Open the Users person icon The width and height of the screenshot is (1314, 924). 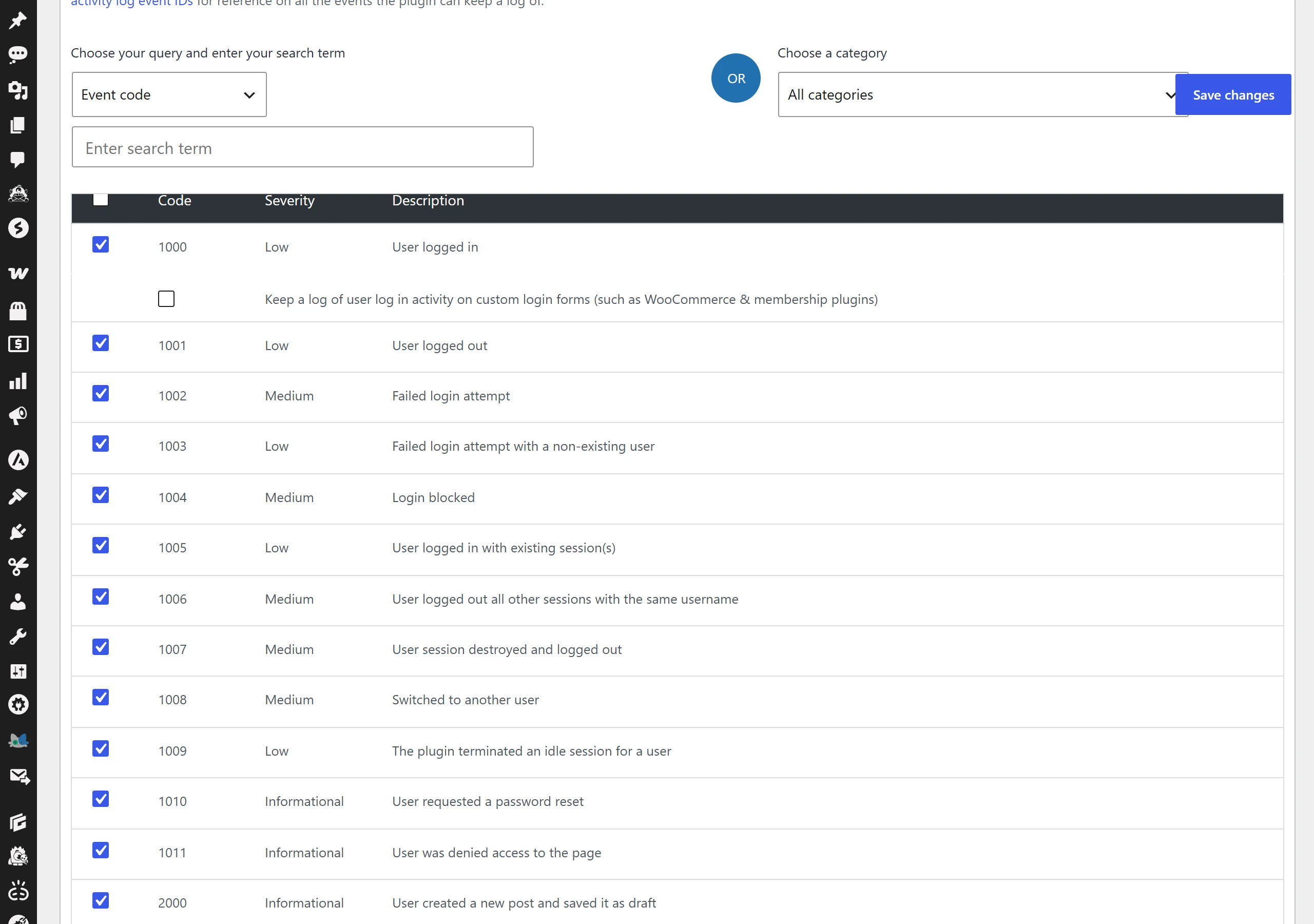coord(18,602)
